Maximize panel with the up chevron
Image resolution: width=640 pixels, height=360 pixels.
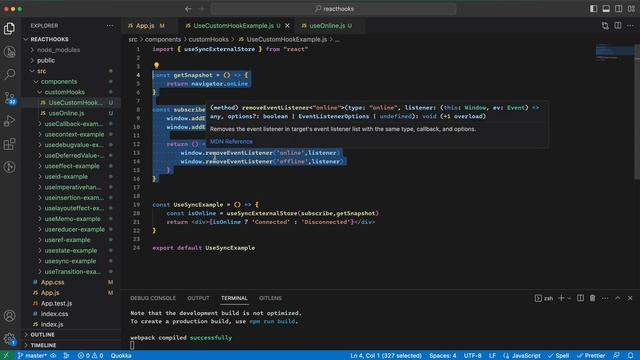coord(618,298)
